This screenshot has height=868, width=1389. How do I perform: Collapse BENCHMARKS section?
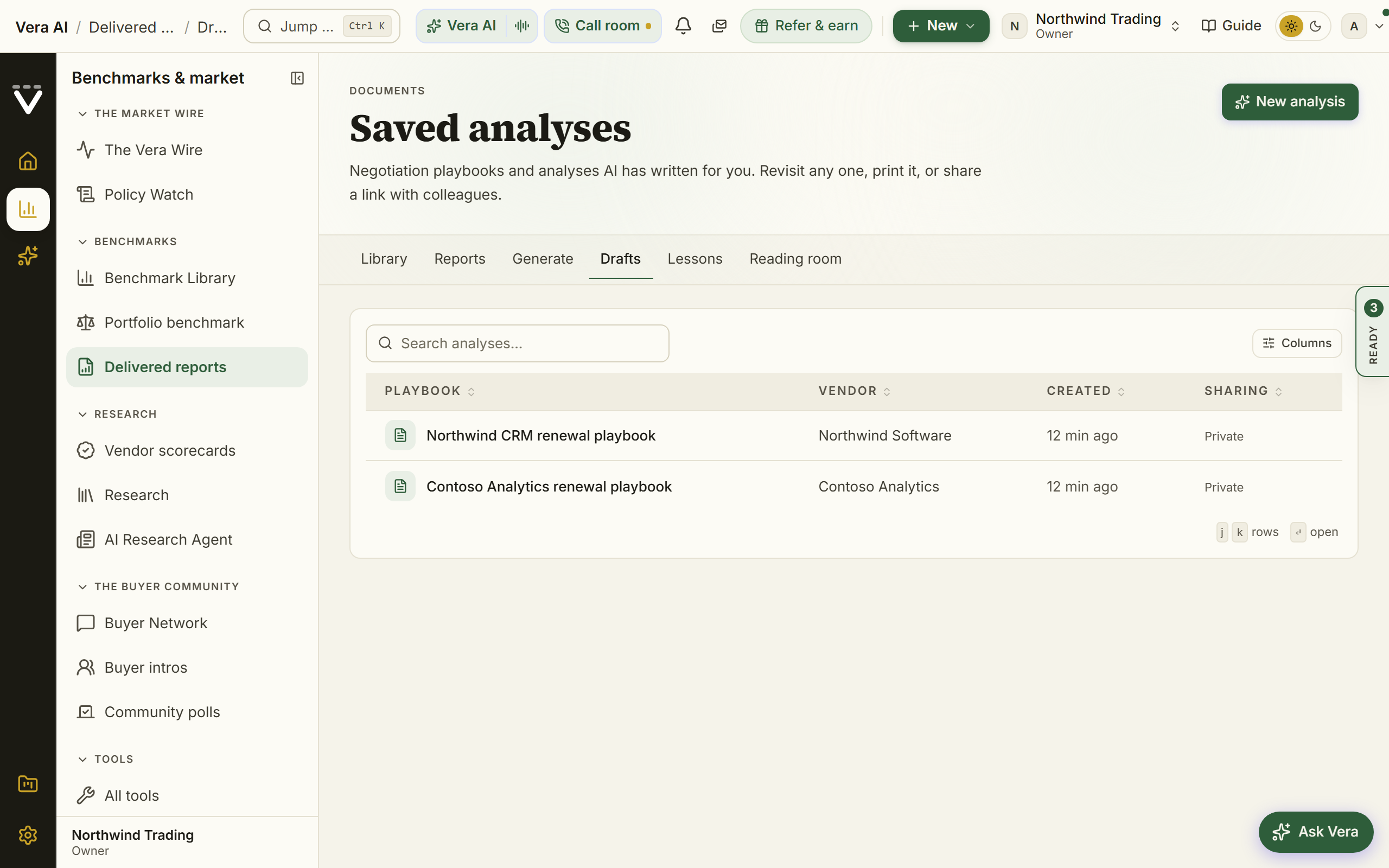pos(127,242)
